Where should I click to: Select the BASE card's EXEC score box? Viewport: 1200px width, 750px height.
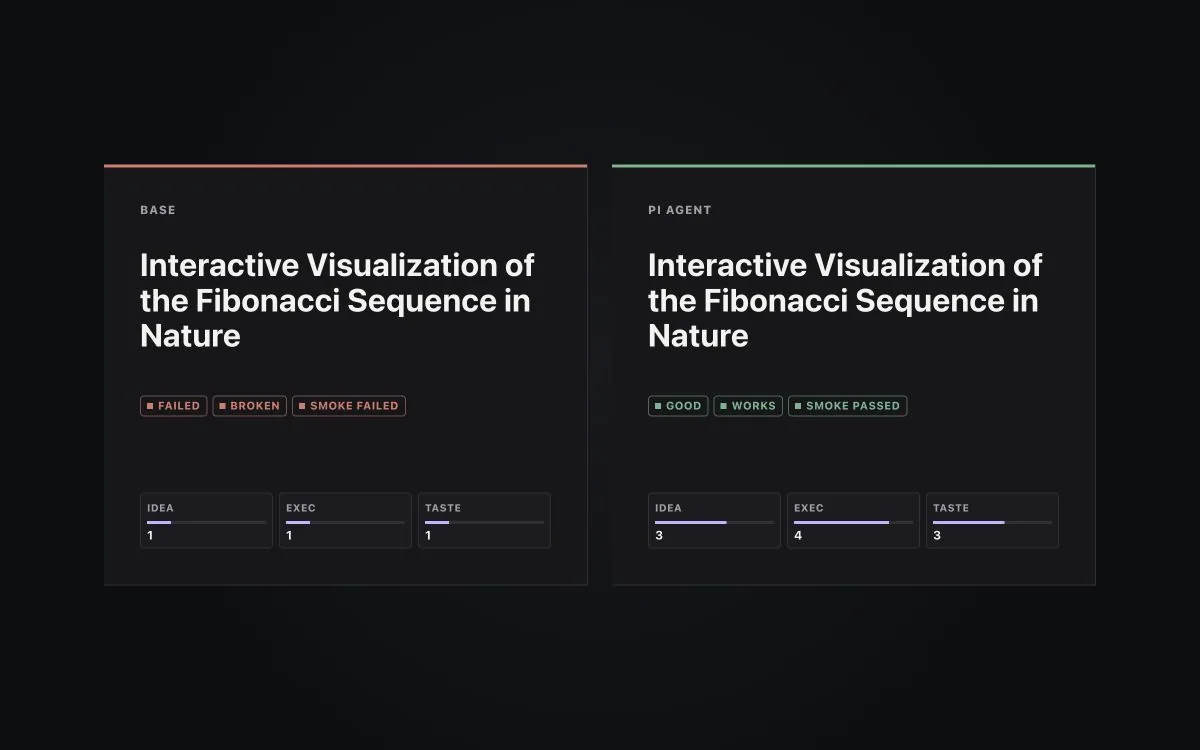tap(345, 520)
